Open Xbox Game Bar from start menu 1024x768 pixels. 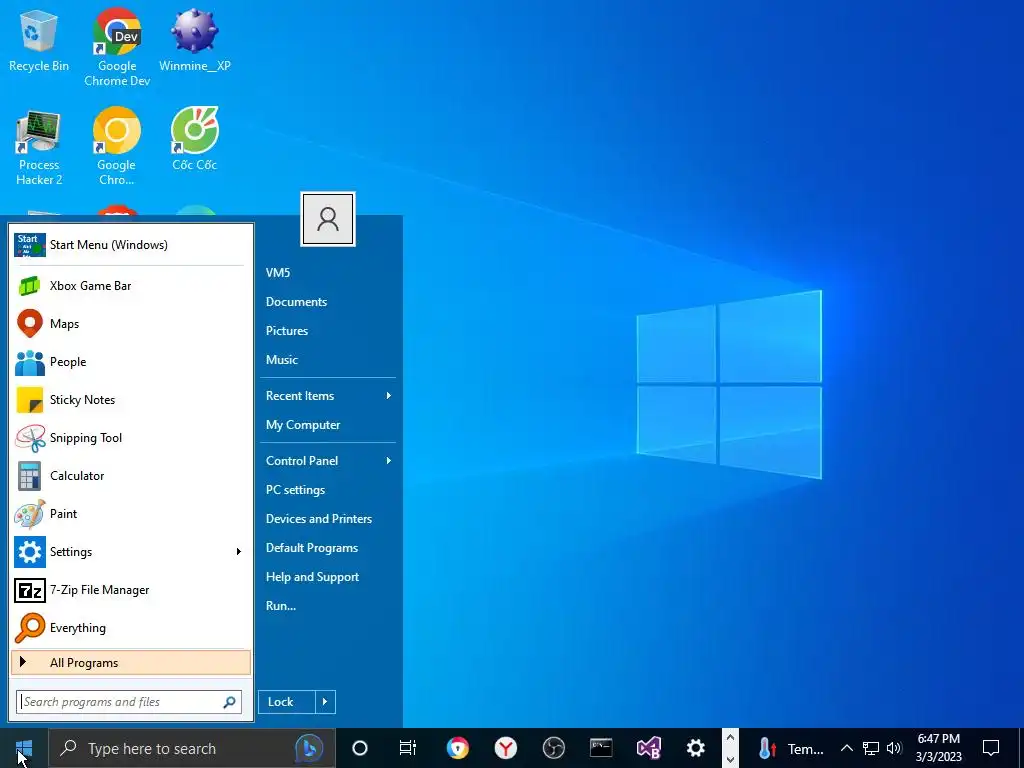click(131, 286)
